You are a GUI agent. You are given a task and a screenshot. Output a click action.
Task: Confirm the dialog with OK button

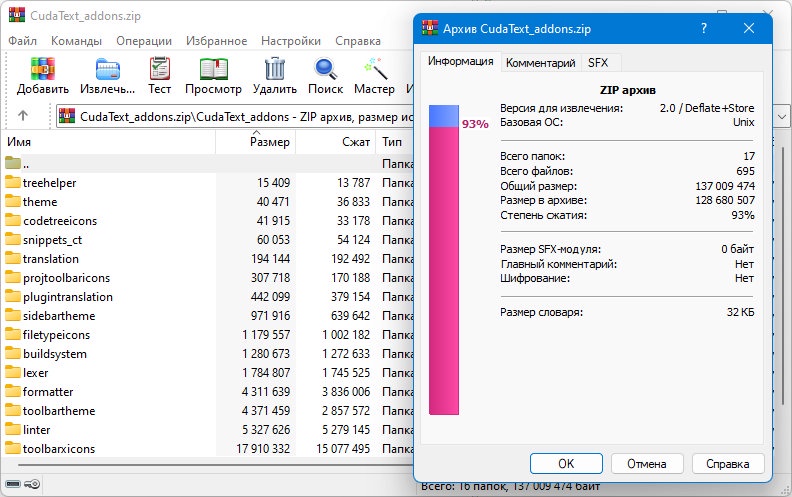(x=566, y=464)
